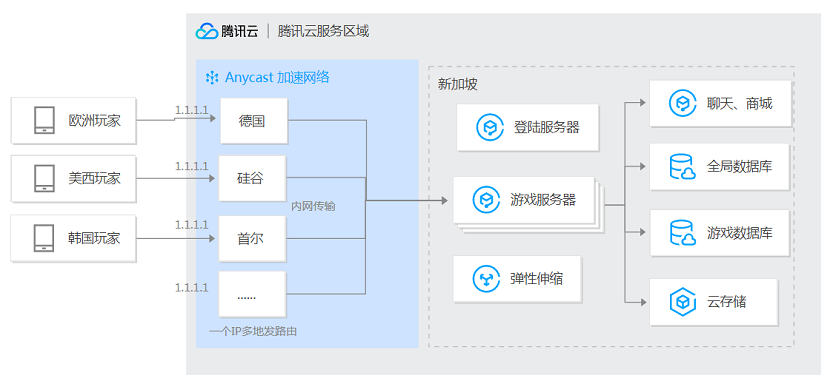Click the 欧洲玩家 label
Viewport: 830px width, 381px height.
(95, 121)
